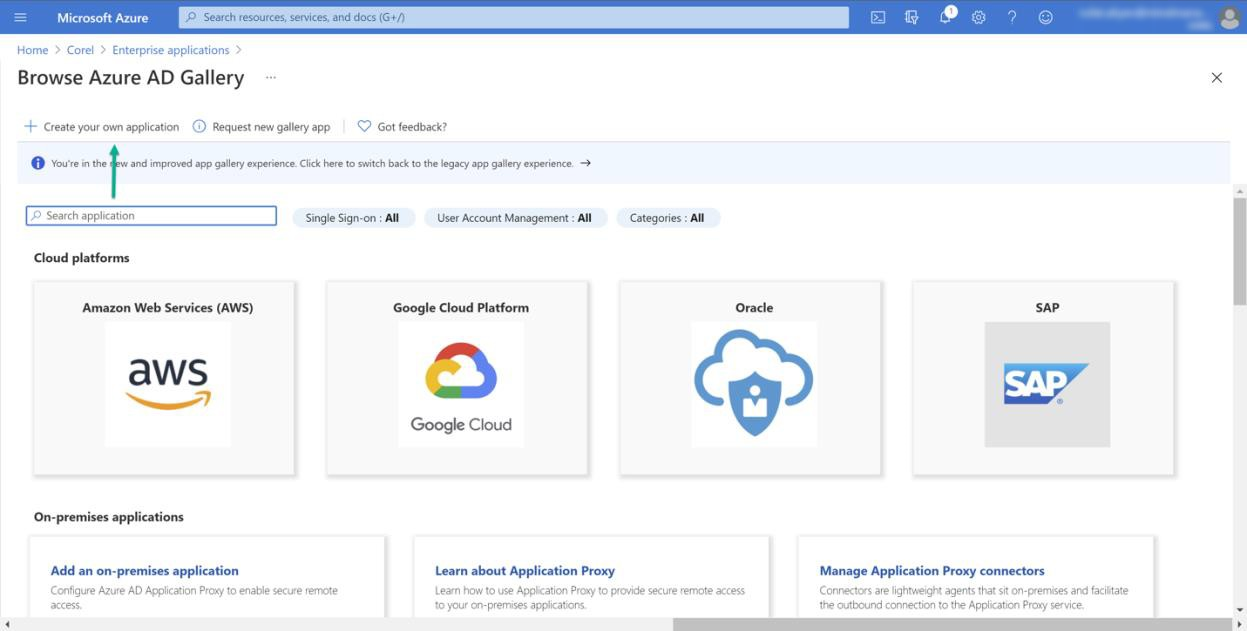Click the Microsoft Azure portal title
Image resolution: width=1247 pixels, height=631 pixels.
[103, 17]
